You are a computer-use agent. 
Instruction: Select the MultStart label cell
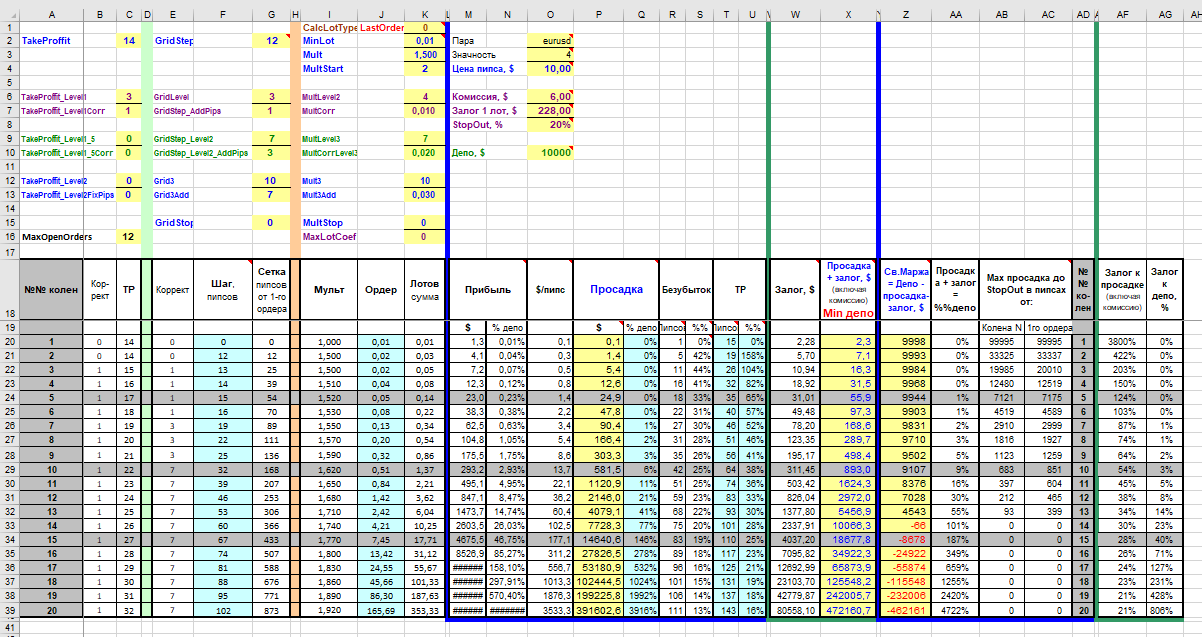tap(329, 69)
